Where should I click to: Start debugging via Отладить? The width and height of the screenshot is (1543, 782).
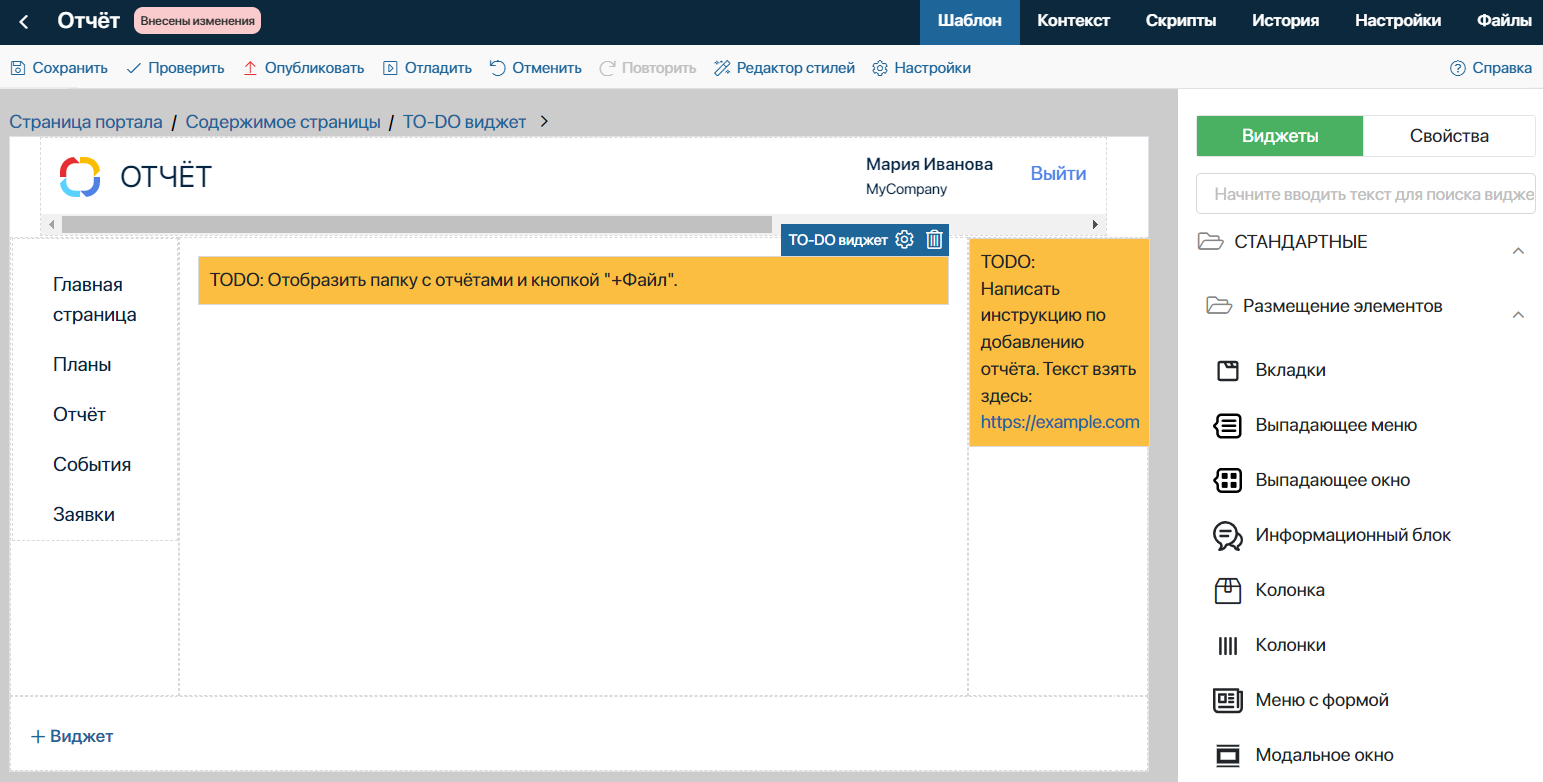427,68
